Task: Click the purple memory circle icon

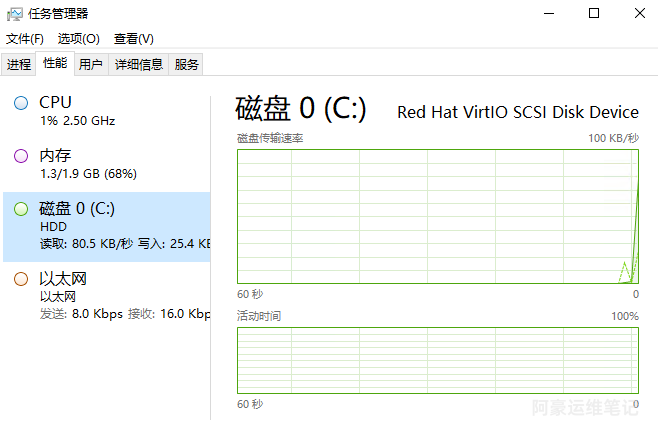Action: coord(21,156)
